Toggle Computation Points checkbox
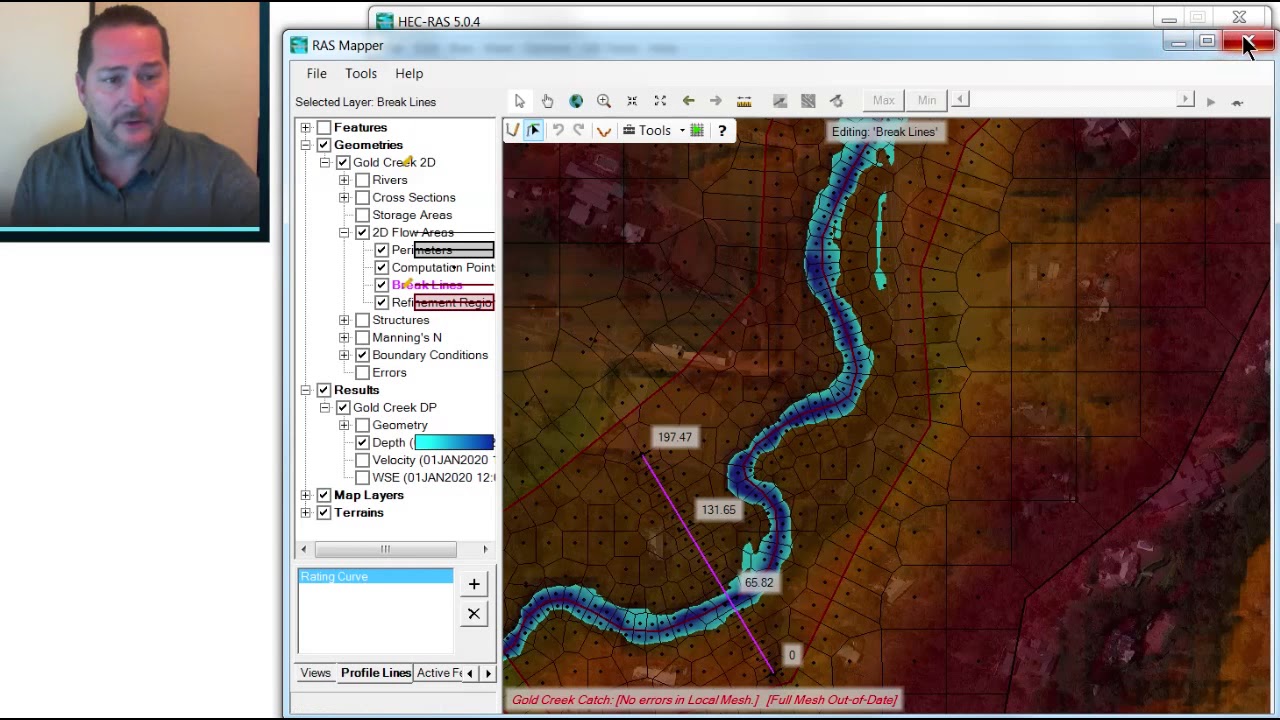Viewport: 1280px width, 720px height. point(382,267)
